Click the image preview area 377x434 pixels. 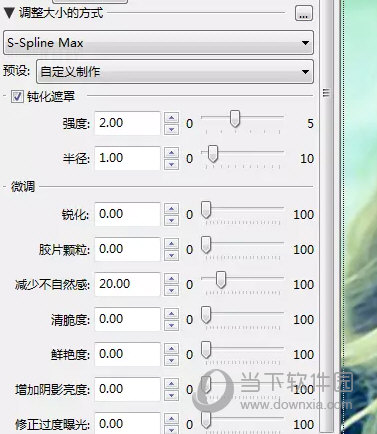(x=360, y=217)
